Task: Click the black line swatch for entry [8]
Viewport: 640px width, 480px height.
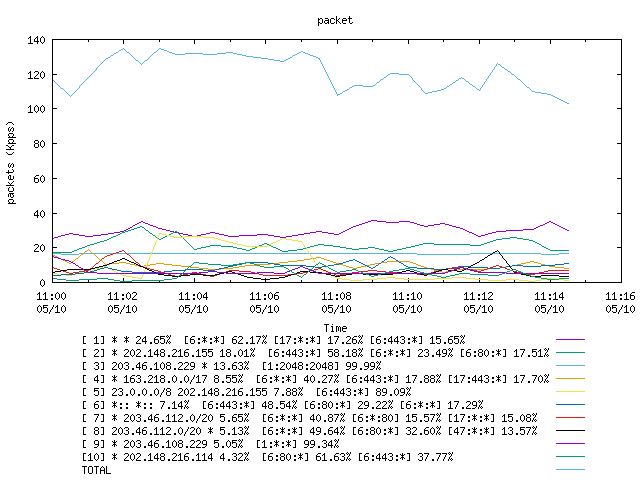Action: coord(570,431)
